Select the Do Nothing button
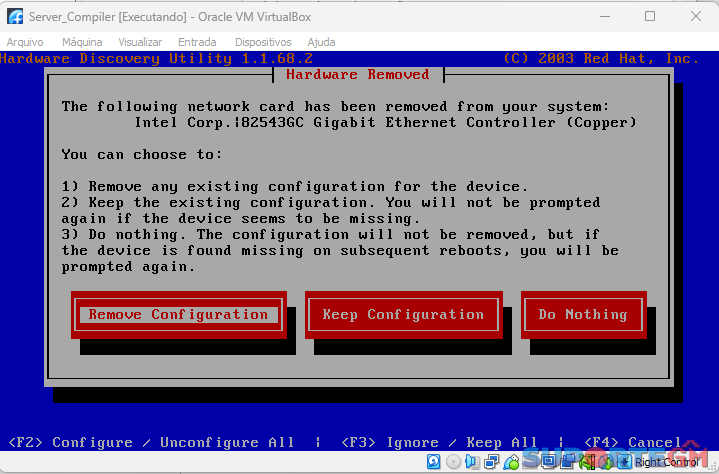Image resolution: width=719 pixels, height=474 pixels. [582, 314]
